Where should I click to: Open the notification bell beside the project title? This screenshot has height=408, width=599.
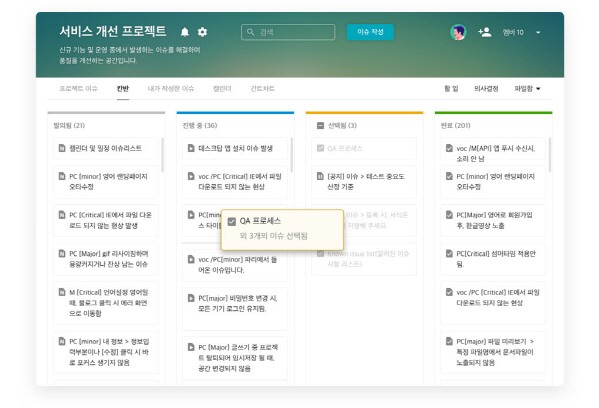[x=185, y=32]
